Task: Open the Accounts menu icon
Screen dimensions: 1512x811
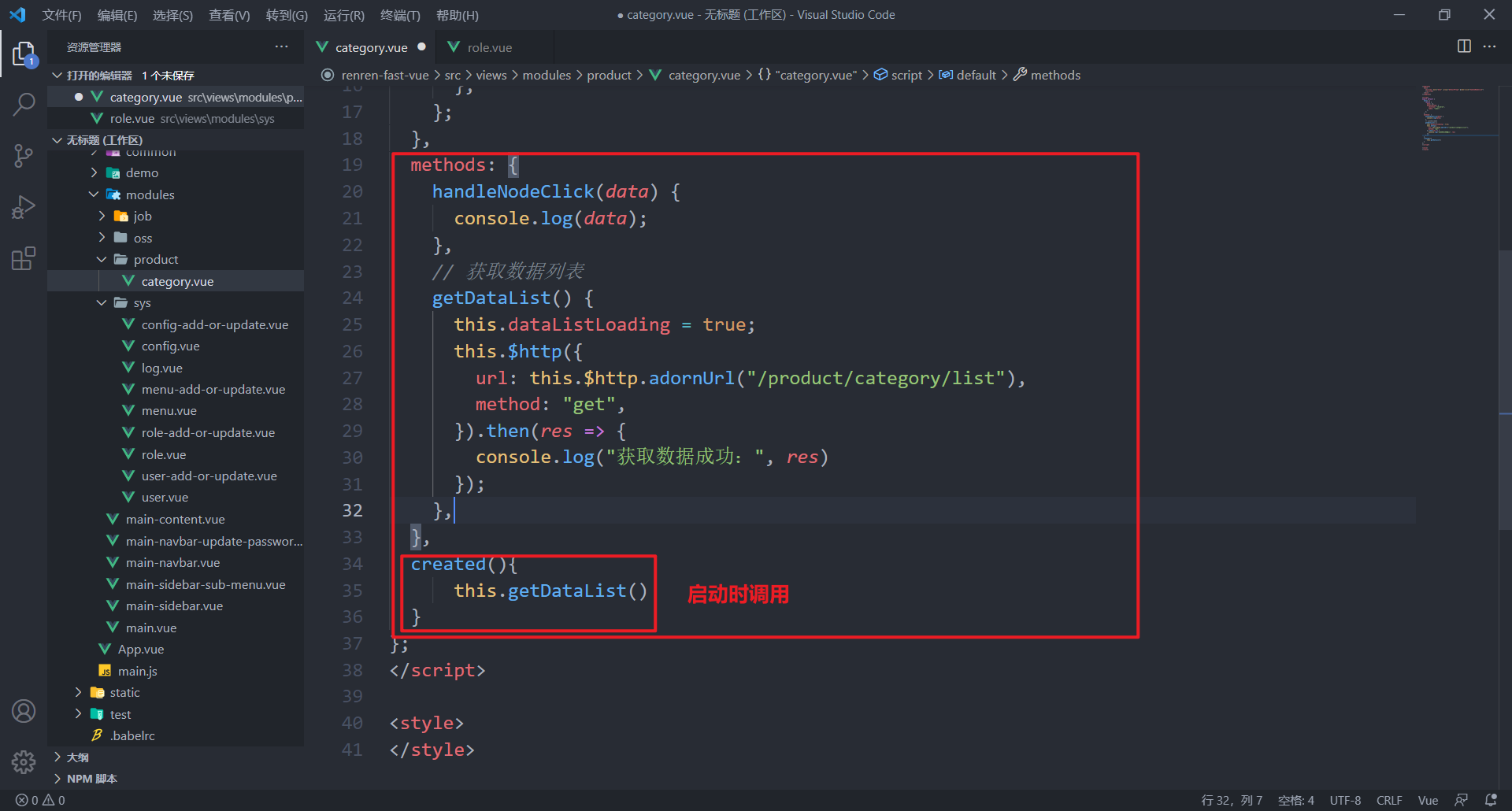Action: pyautogui.click(x=24, y=711)
